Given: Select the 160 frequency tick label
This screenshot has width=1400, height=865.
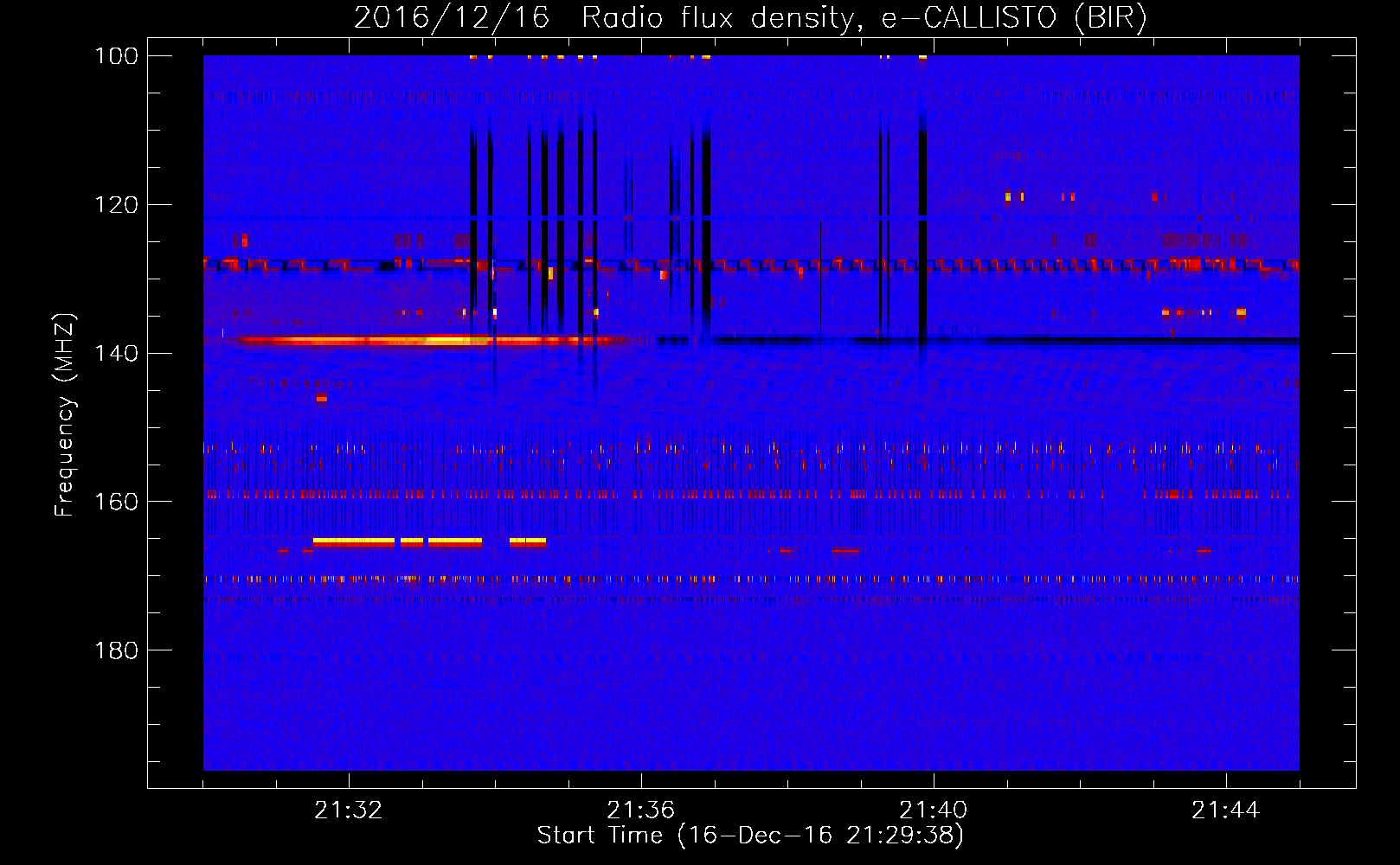Looking at the screenshot, I should point(117,502).
